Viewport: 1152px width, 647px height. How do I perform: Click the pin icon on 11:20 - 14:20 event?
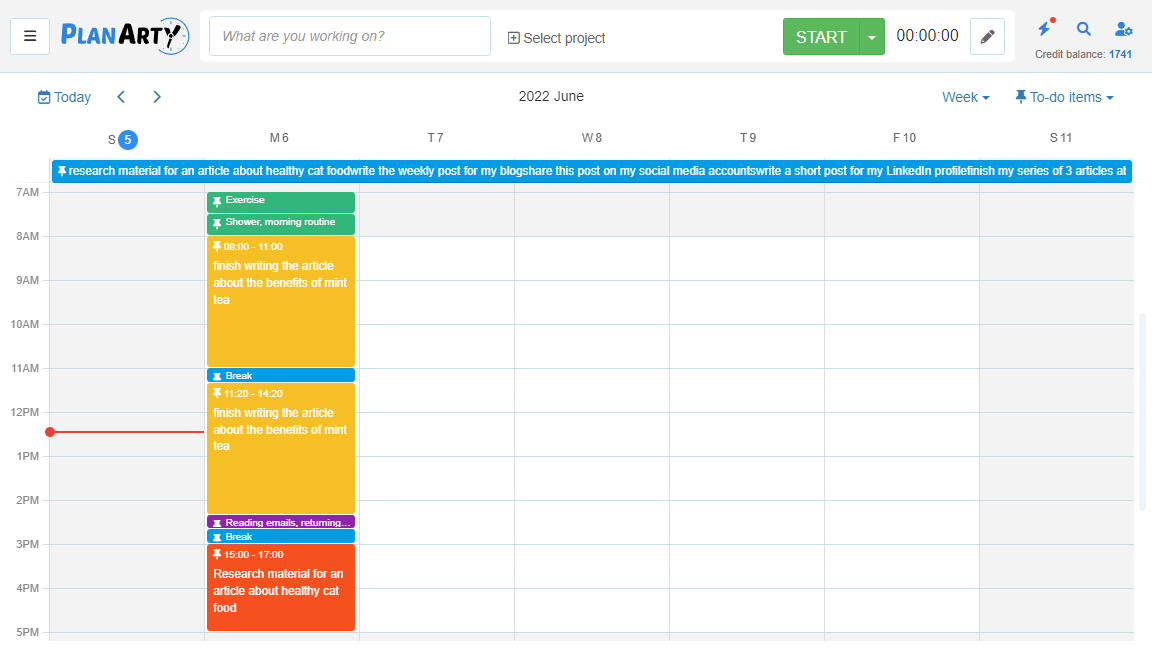point(217,393)
